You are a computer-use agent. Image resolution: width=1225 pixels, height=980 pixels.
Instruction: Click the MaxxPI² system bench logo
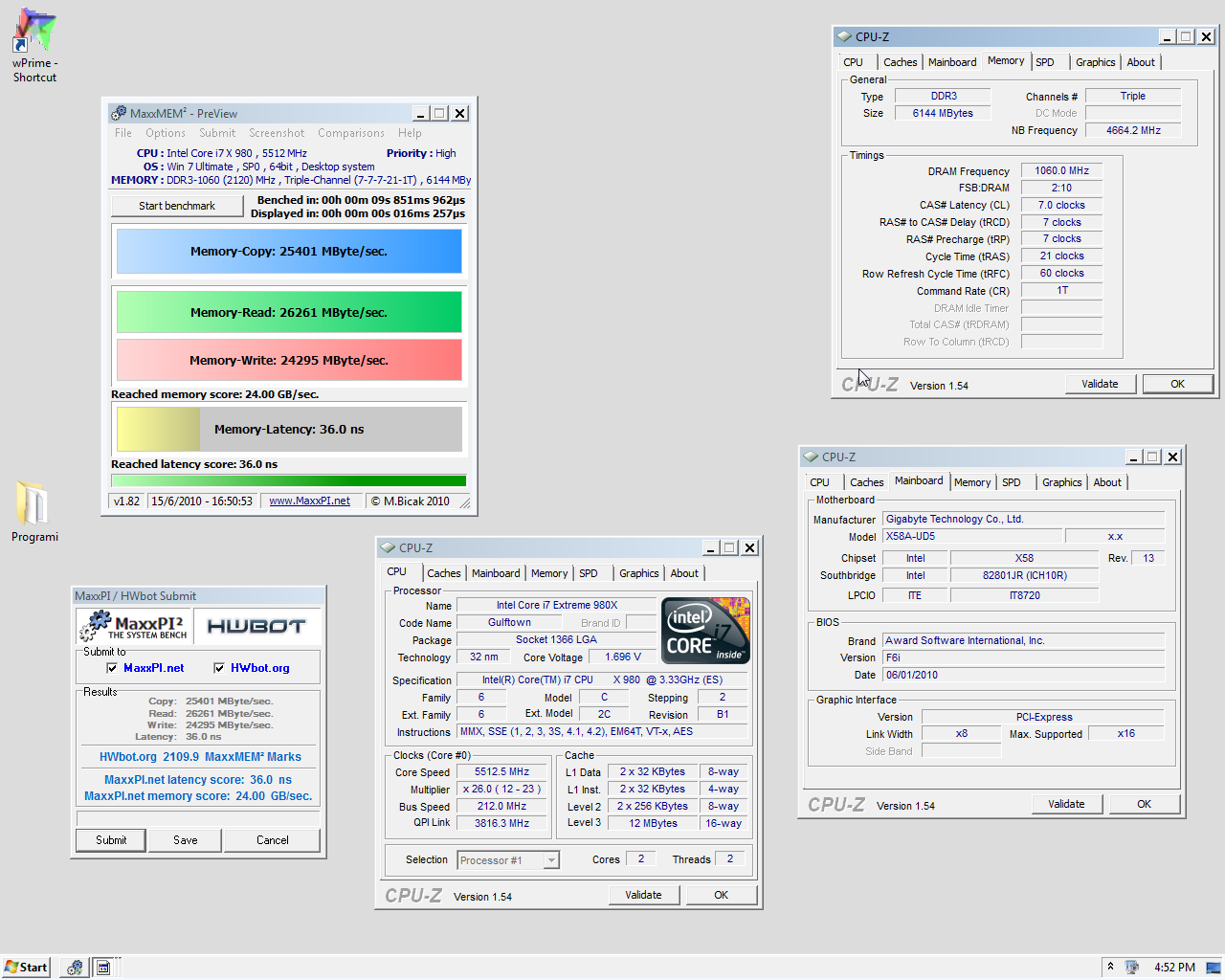[134, 626]
